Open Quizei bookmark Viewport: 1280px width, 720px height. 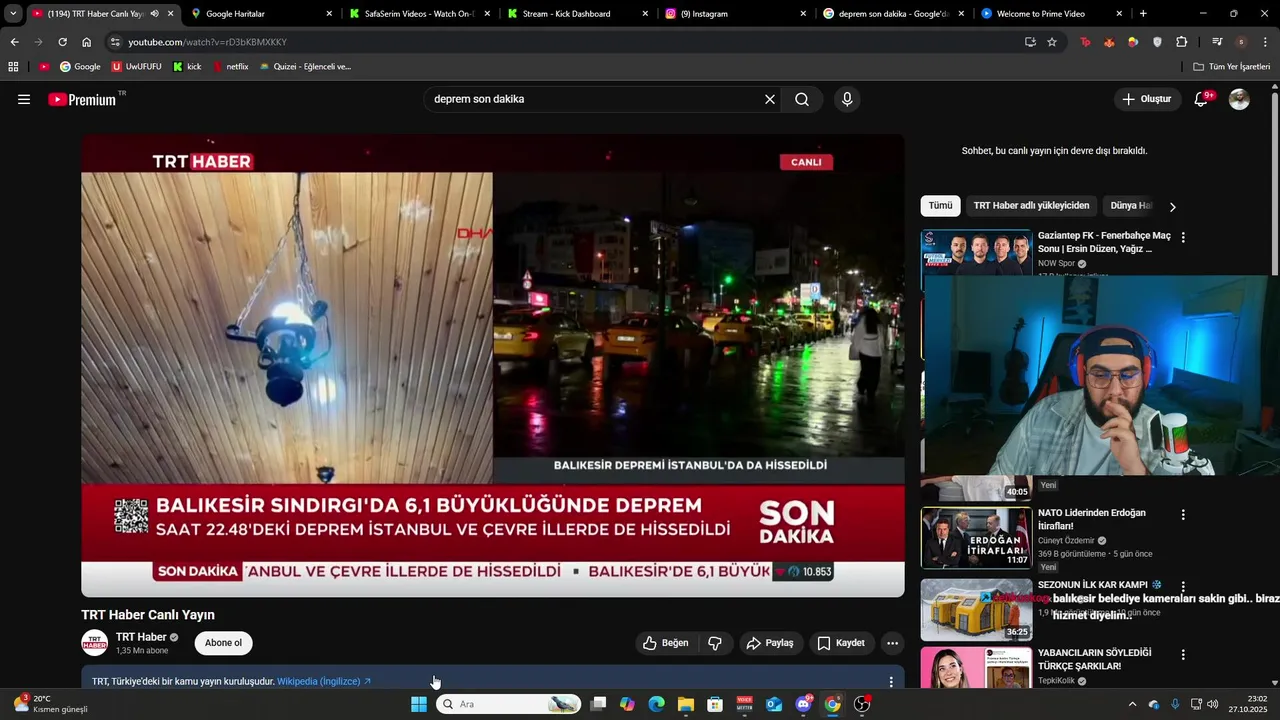click(x=305, y=67)
